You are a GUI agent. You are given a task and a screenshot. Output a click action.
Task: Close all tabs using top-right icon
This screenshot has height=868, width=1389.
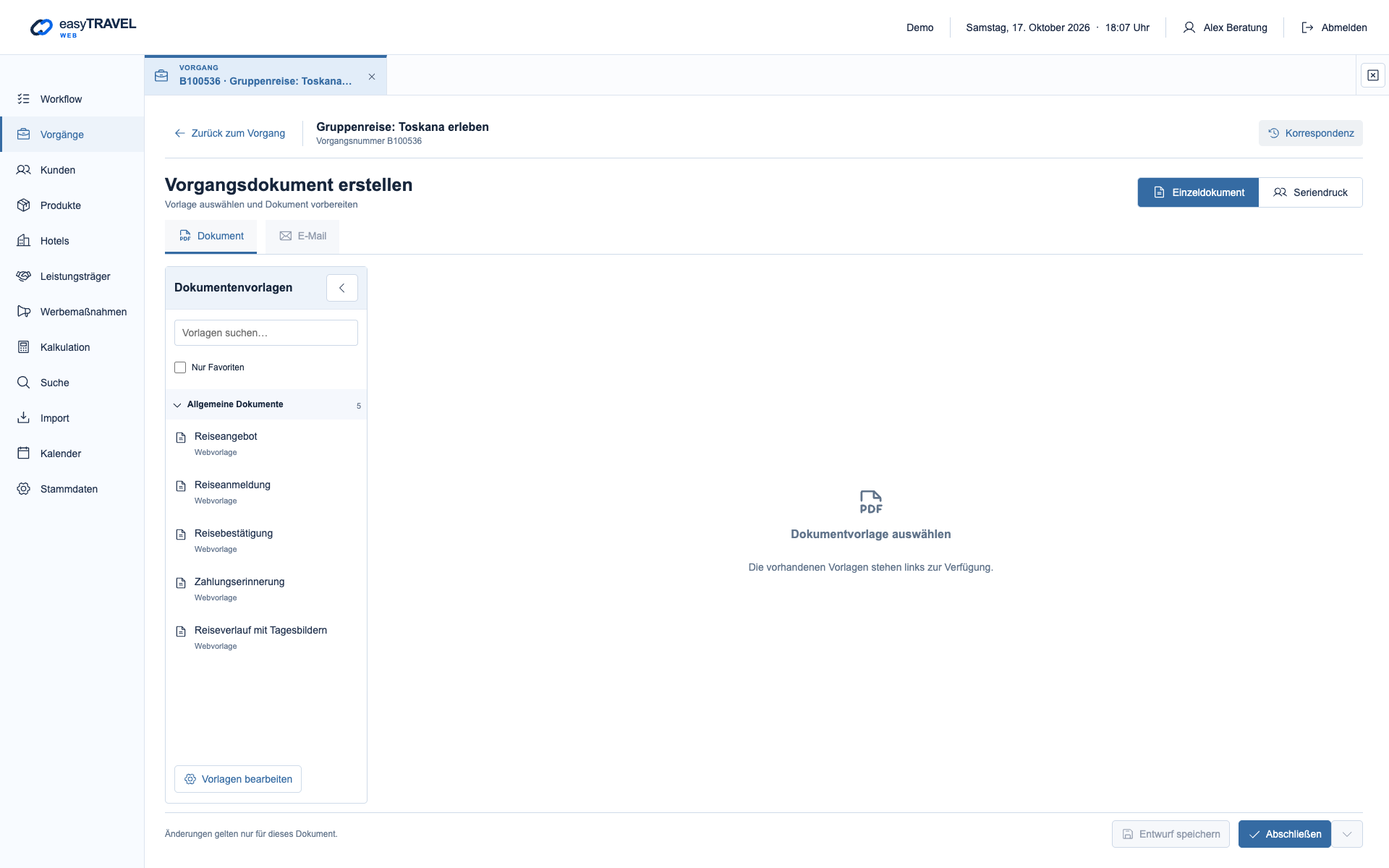coord(1373,75)
